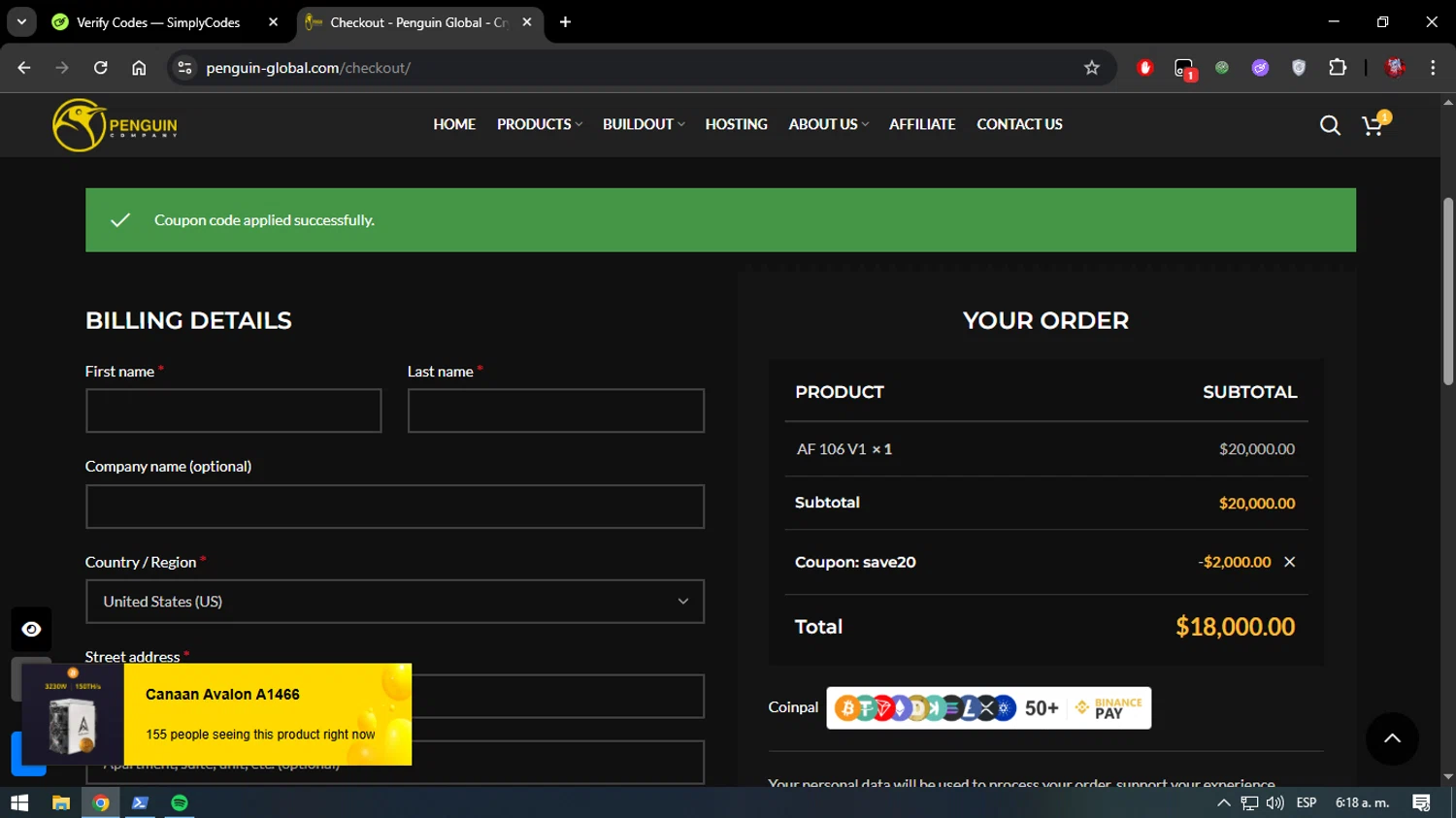Click the page vertical scrollbar
The image size is (1456, 818).
point(1448,291)
